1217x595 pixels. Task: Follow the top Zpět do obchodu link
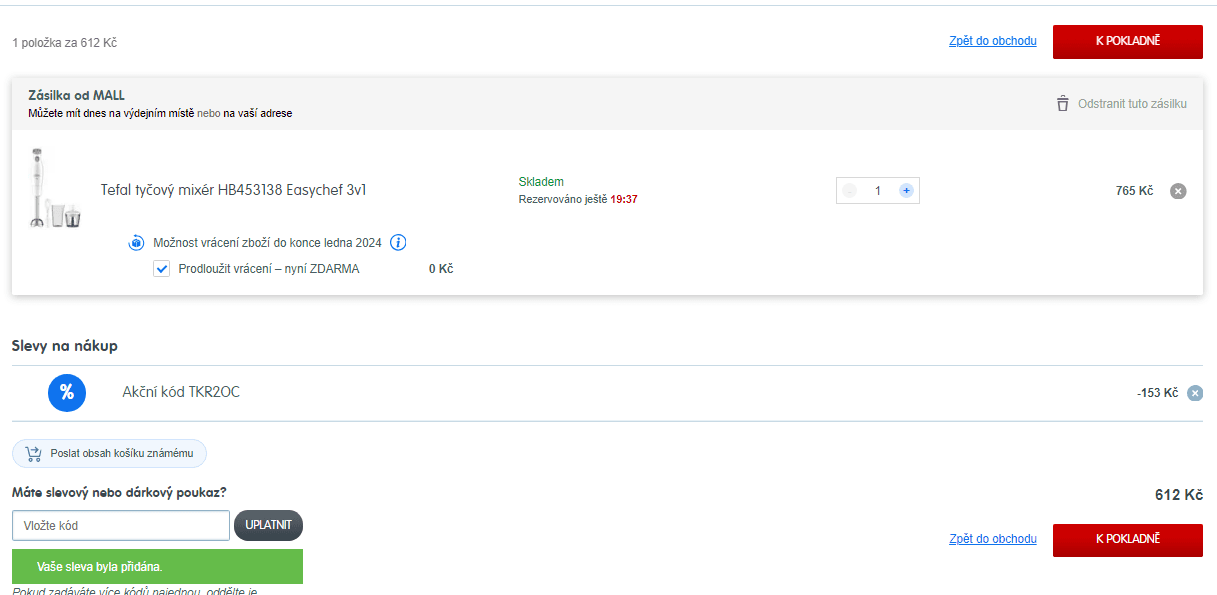pyautogui.click(x=993, y=41)
